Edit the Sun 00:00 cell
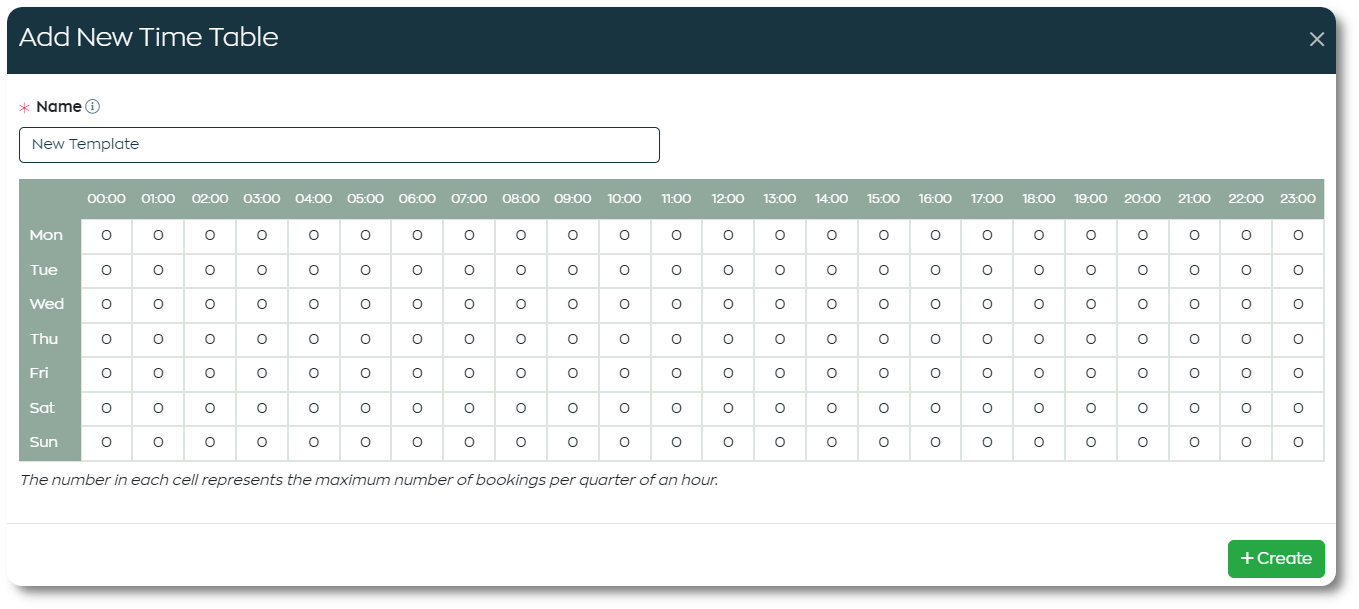This screenshot has height=609, width=1359. [x=106, y=442]
